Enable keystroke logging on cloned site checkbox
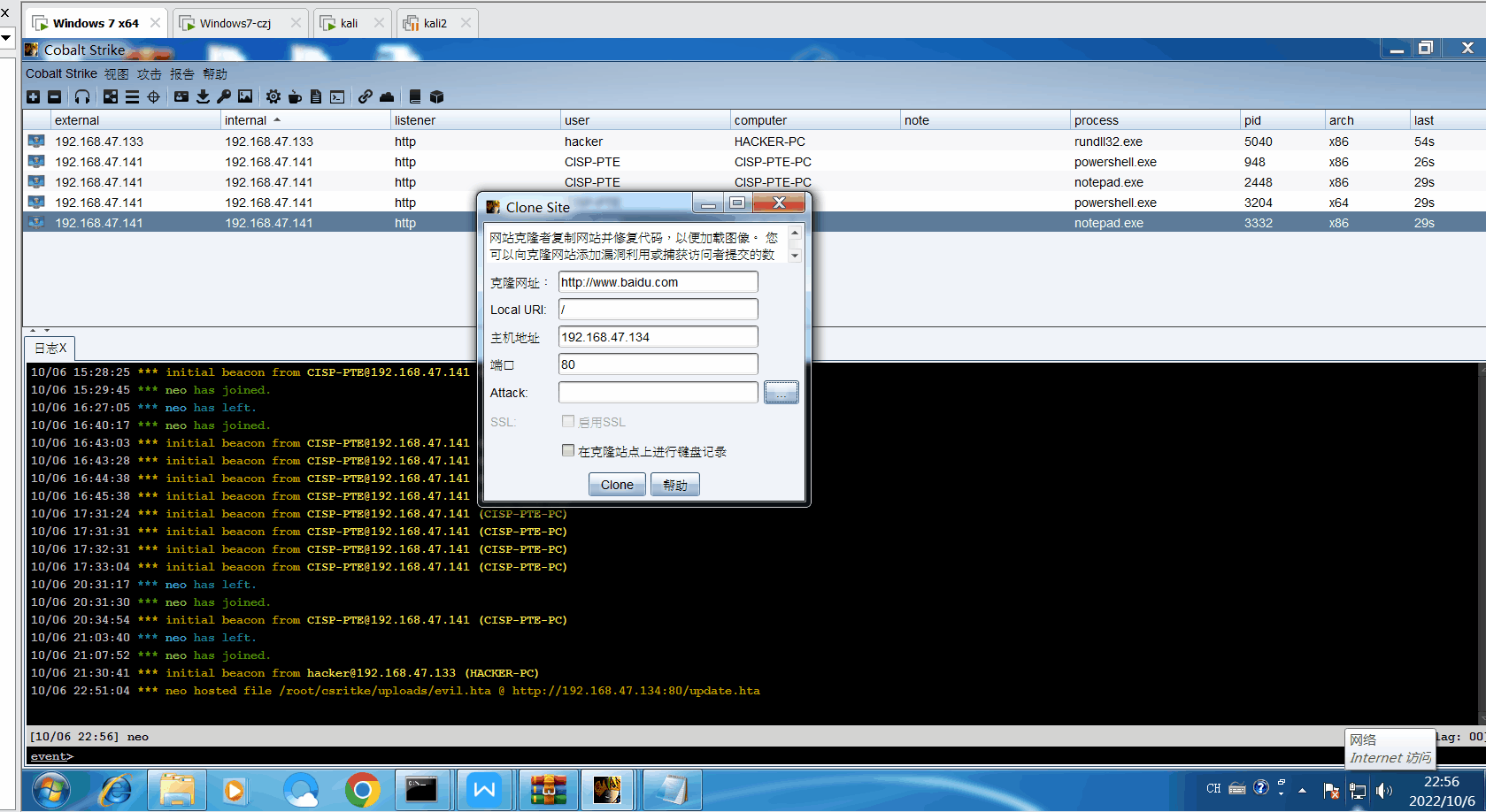 568,450
